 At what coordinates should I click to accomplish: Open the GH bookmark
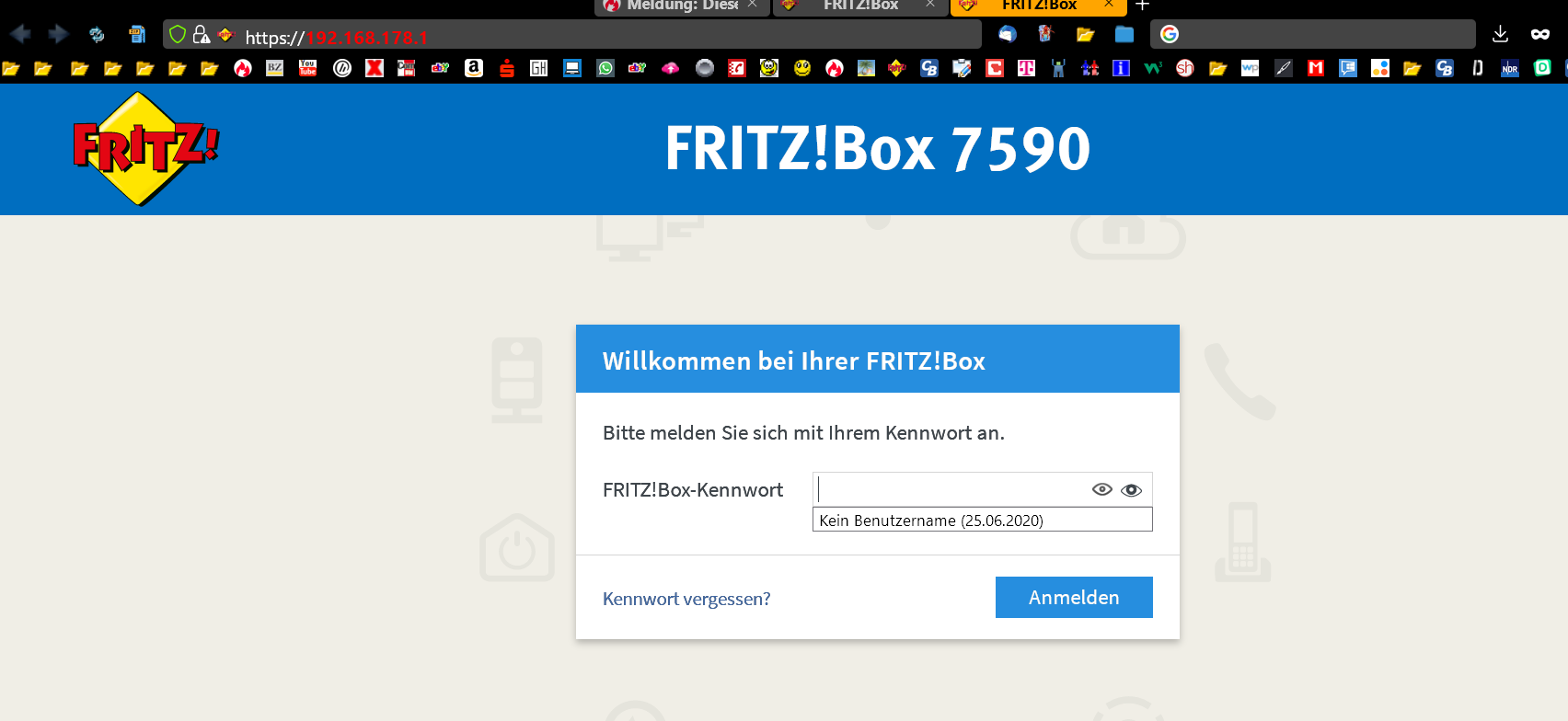pyautogui.click(x=539, y=68)
